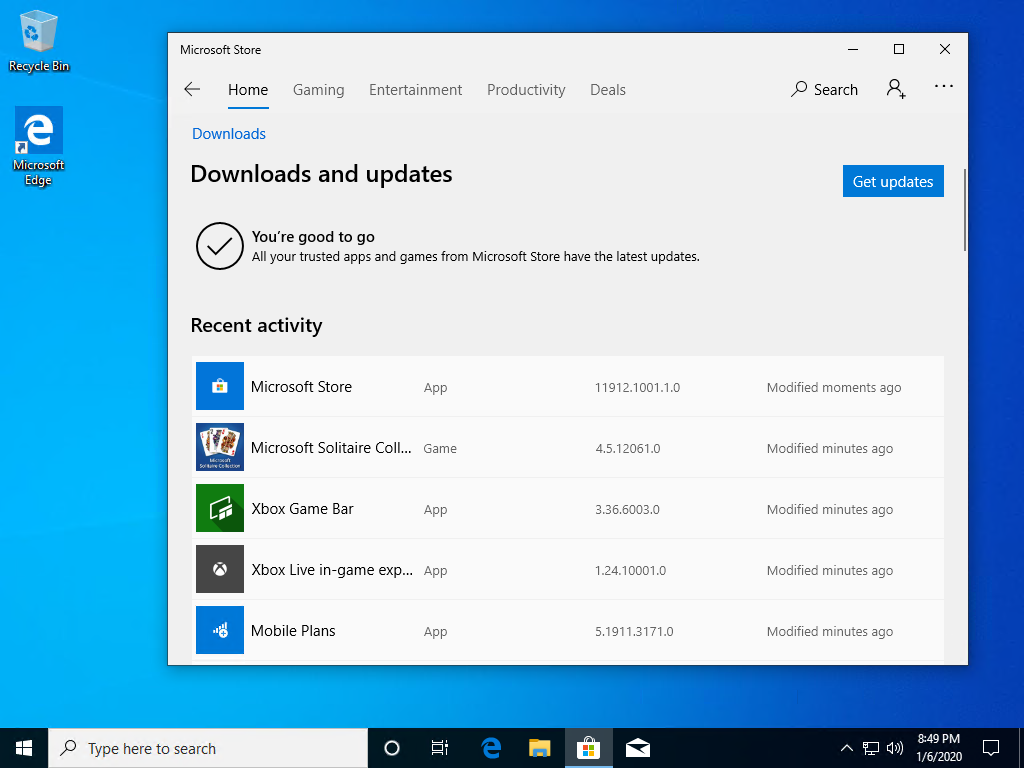Launch Microsoft Edge from the taskbar
The height and width of the screenshot is (768, 1024).
point(490,748)
